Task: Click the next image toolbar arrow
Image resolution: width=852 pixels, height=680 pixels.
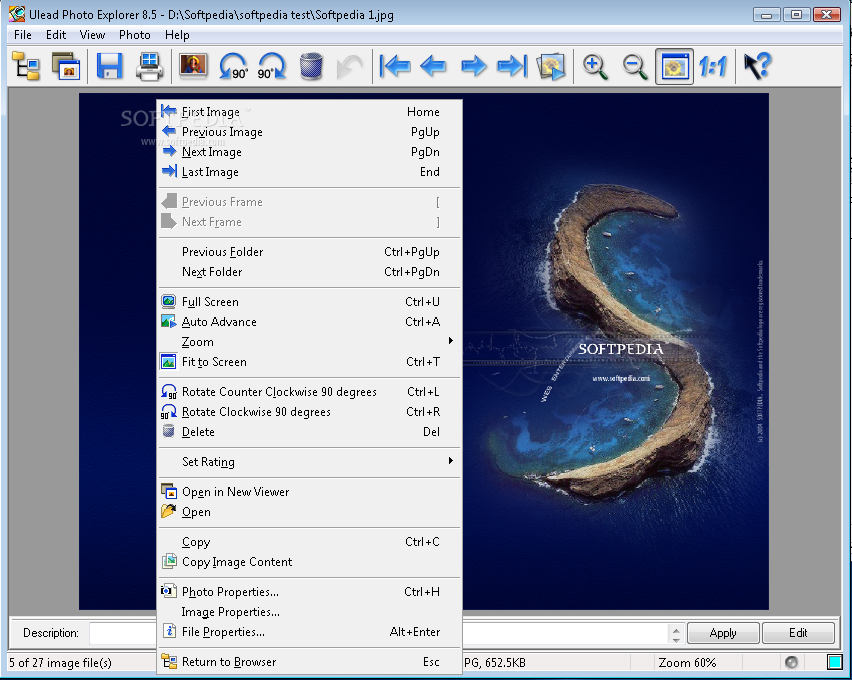Action: (x=473, y=66)
